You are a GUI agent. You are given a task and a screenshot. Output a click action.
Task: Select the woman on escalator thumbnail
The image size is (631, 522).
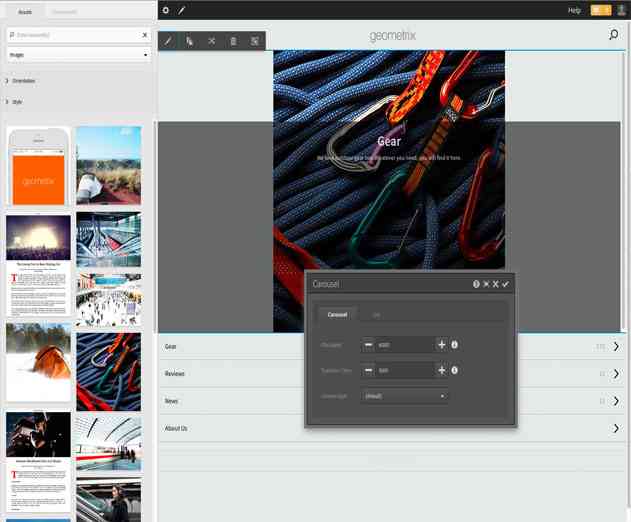109,500
